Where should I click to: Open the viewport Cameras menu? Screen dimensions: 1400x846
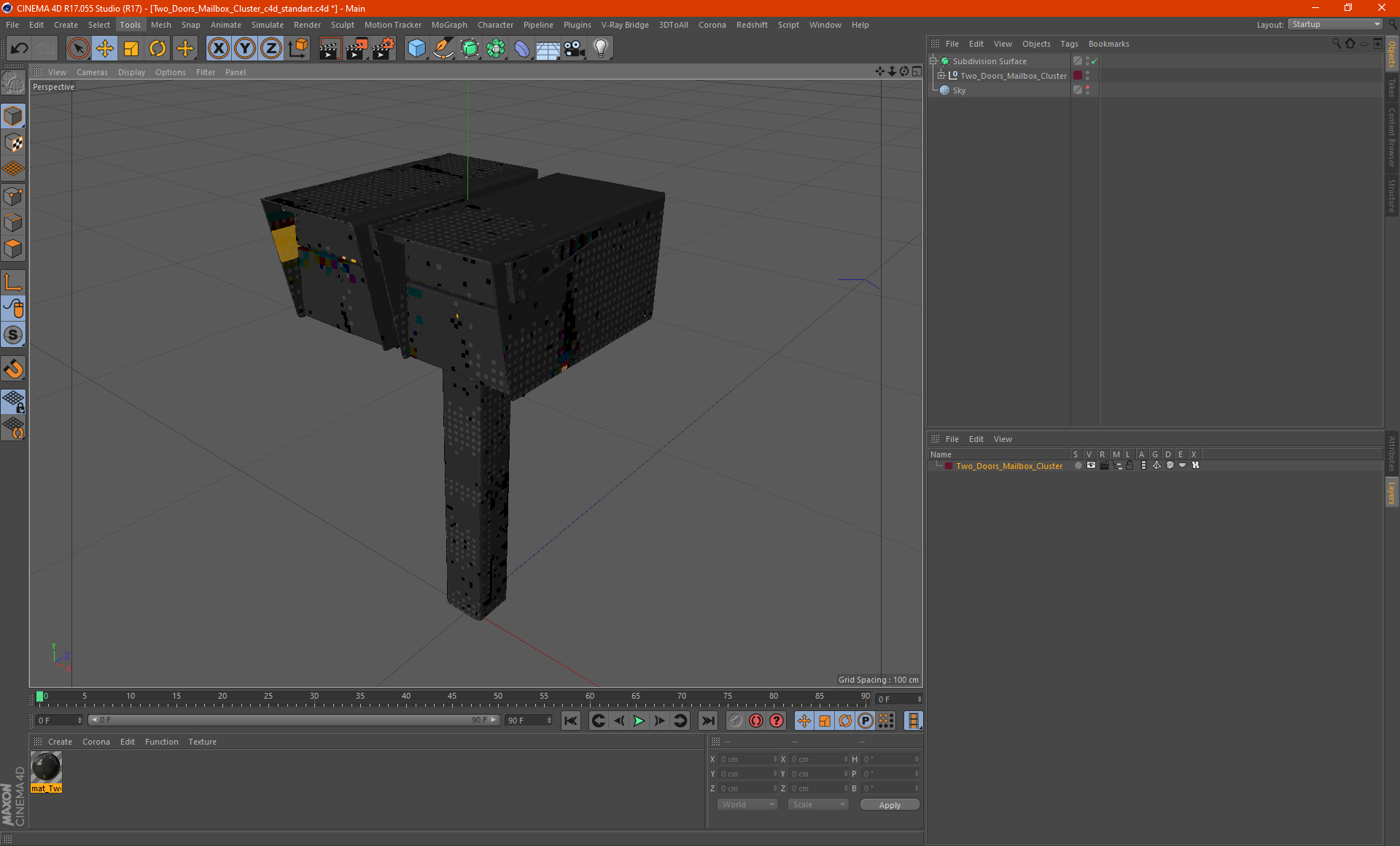[x=92, y=72]
